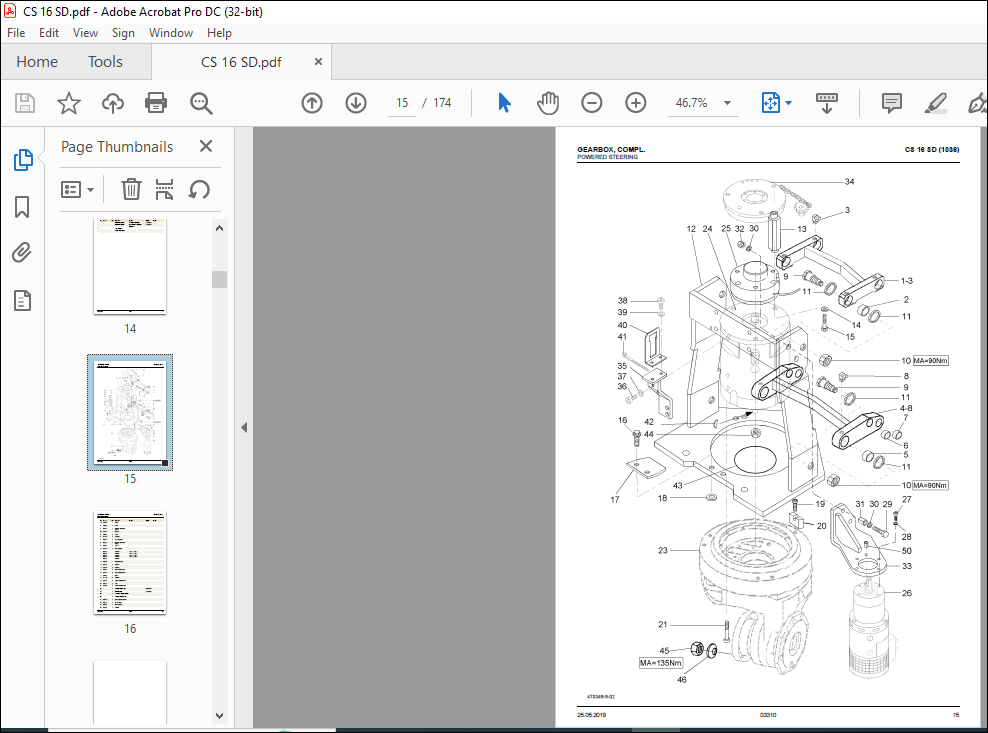The image size is (988, 733).
Task: Open the Window menu
Action: tap(171, 33)
